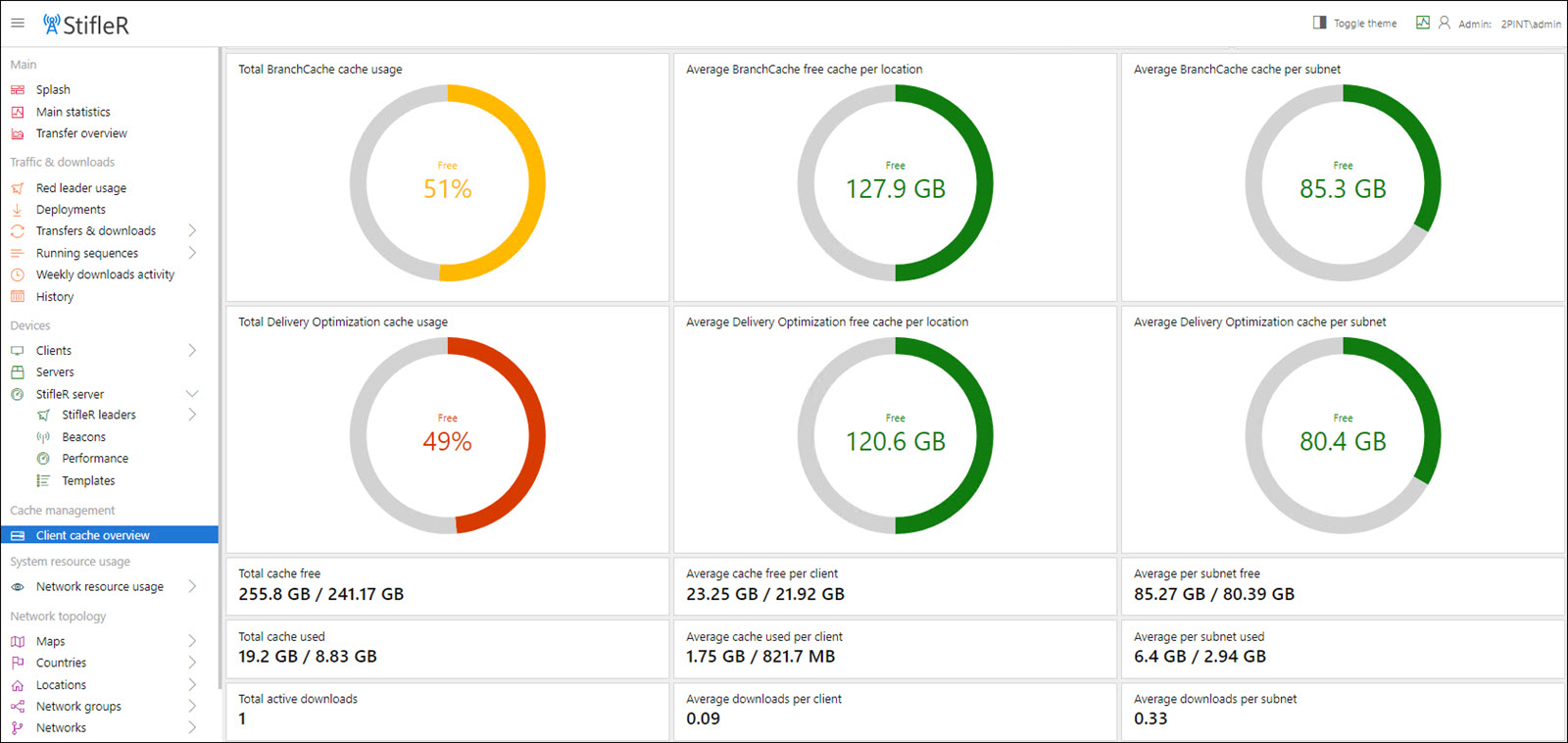Click the Templates list icon
Viewport: 1568px width, 743px height.
(43, 481)
